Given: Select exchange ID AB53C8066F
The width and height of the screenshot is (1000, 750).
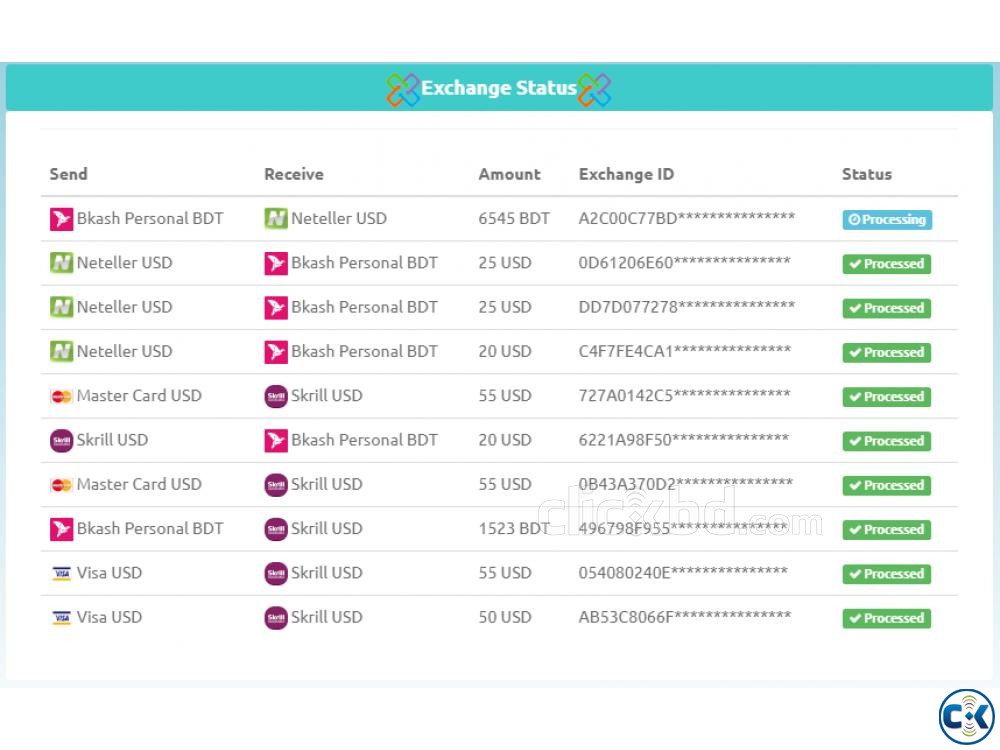Looking at the screenshot, I should coord(684,617).
